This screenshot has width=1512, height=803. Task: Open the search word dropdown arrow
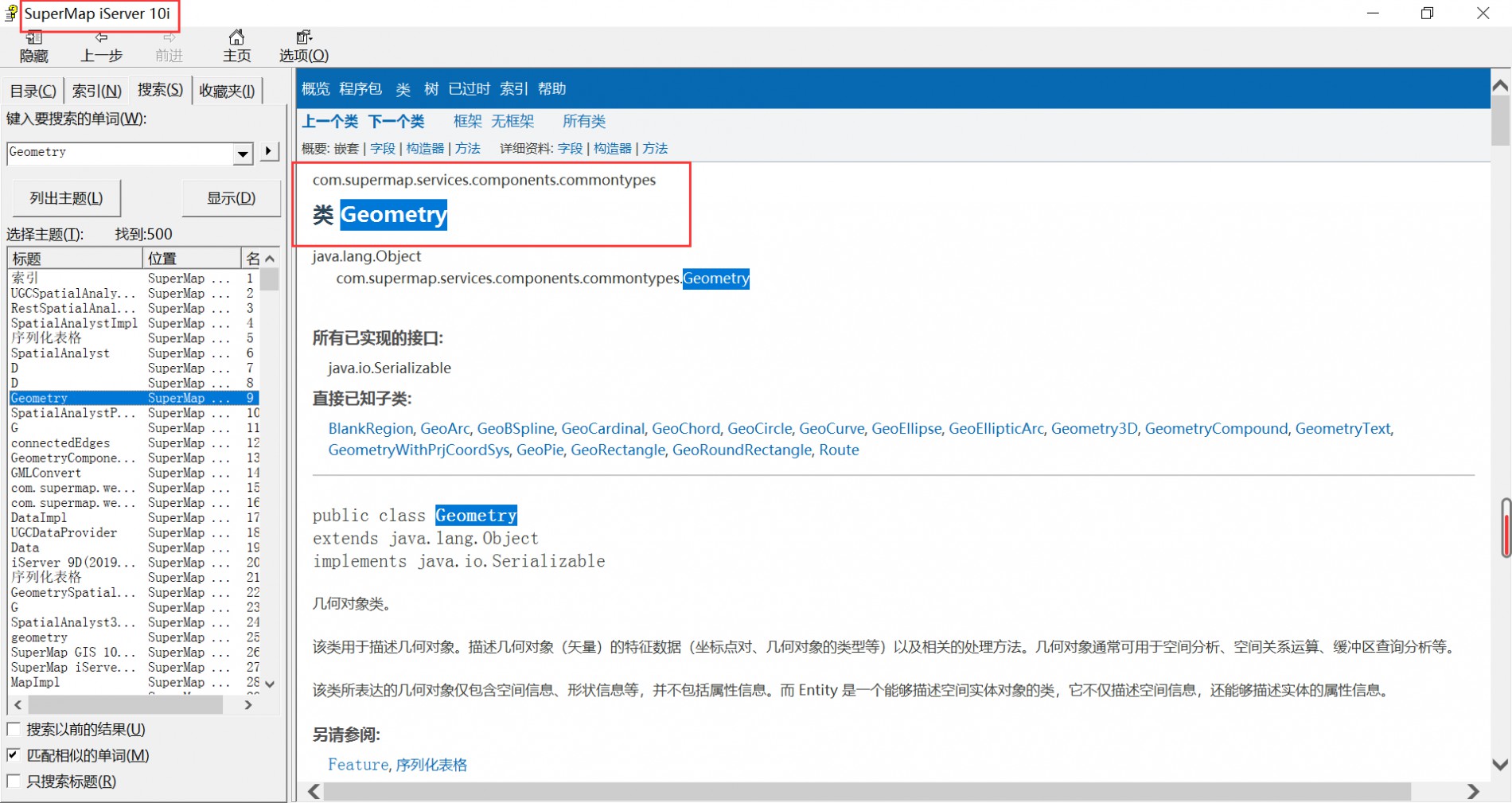(244, 154)
